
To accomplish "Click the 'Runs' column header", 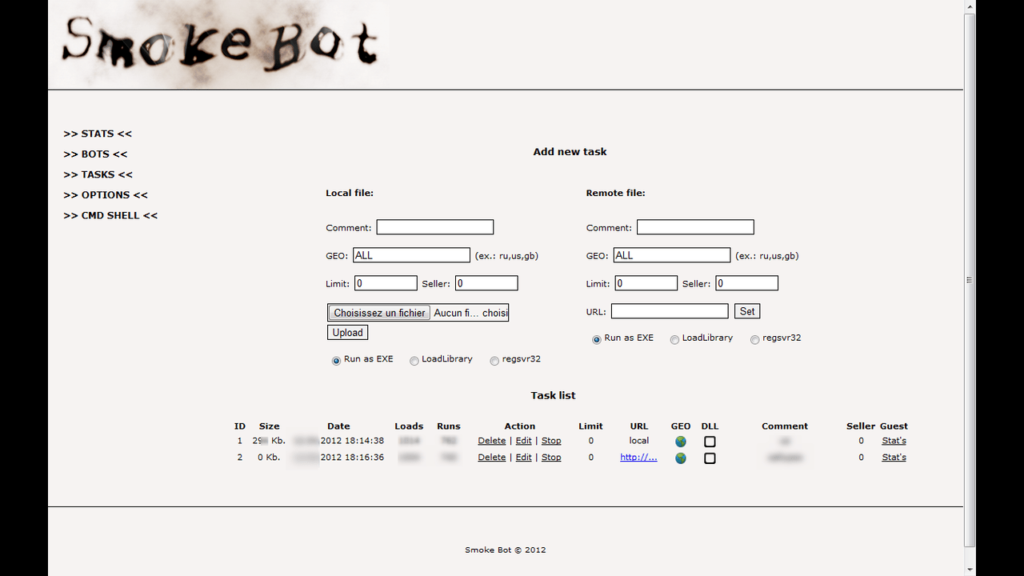I will point(449,426).
